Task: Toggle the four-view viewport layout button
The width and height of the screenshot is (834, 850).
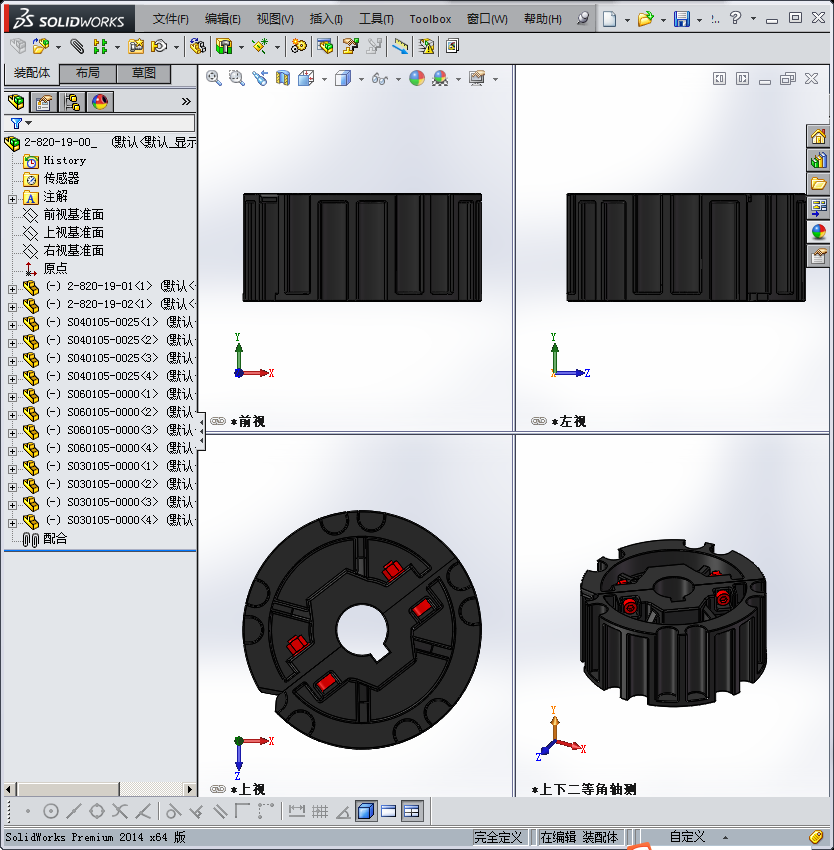Action: (x=412, y=811)
